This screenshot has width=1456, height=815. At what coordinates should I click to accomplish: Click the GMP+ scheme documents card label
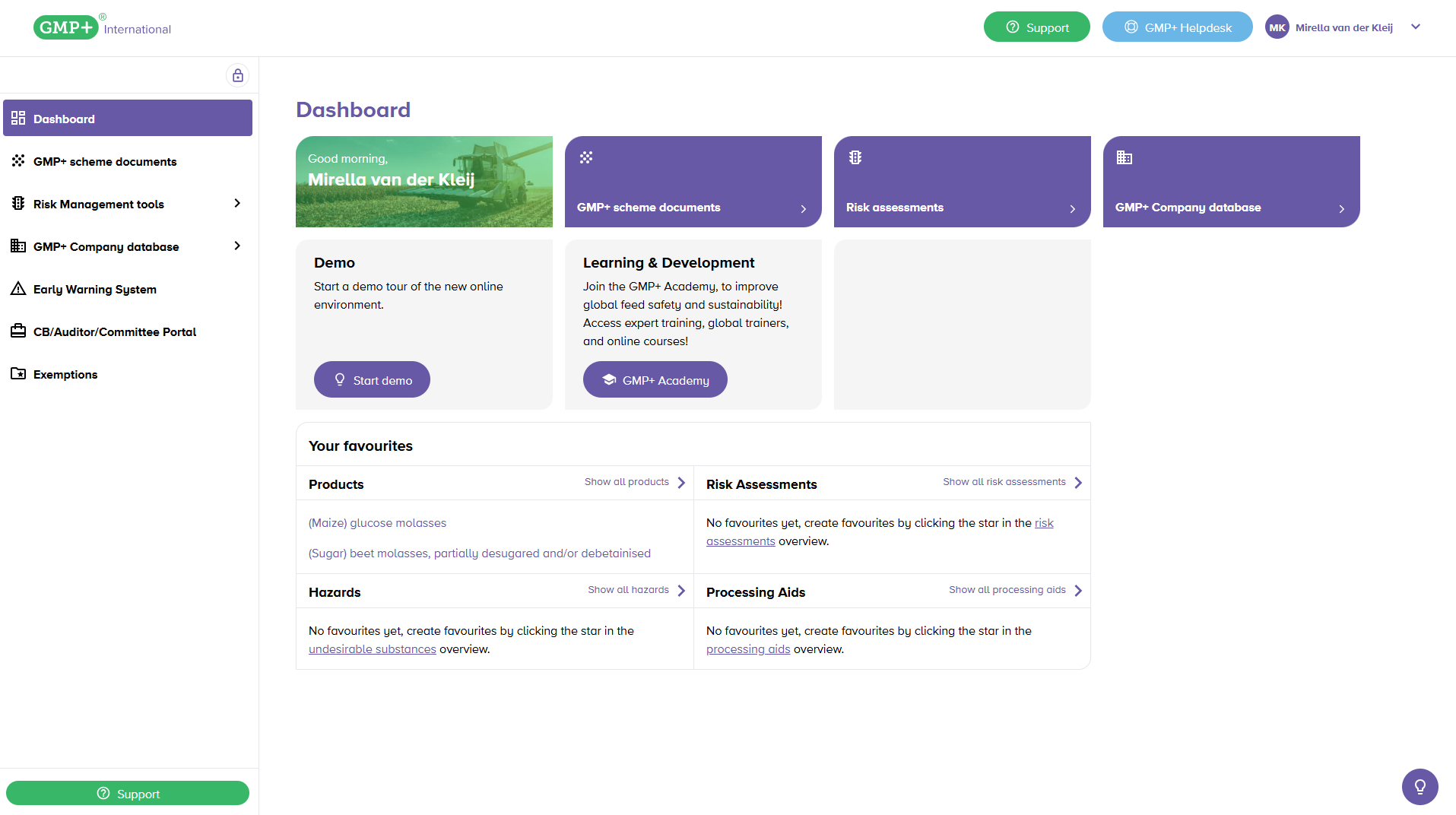[649, 208]
